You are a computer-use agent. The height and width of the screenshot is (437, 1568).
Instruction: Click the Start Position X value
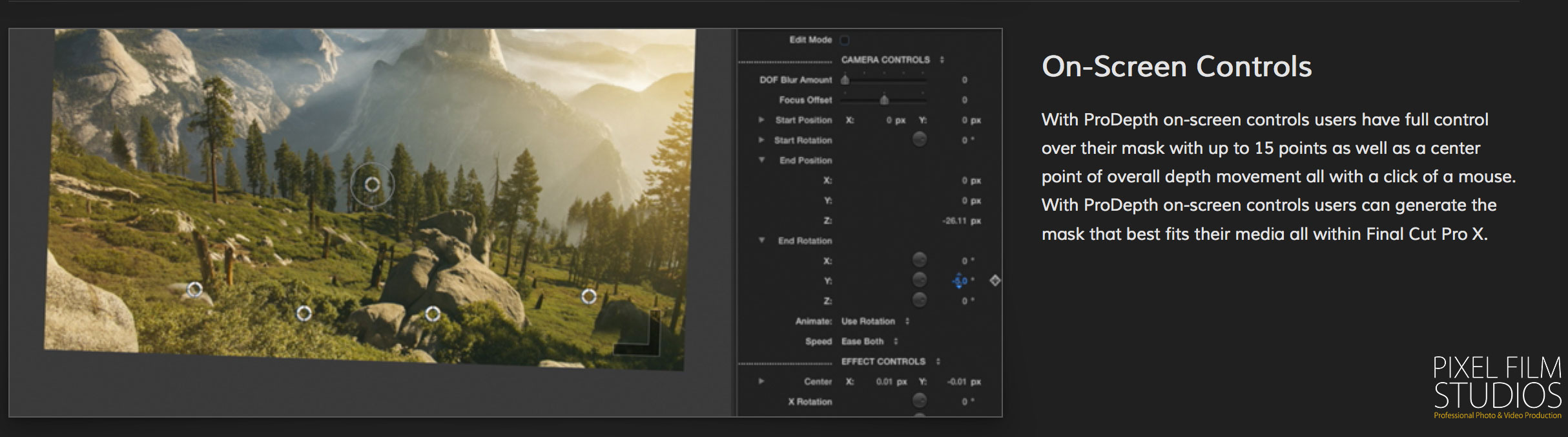896,120
